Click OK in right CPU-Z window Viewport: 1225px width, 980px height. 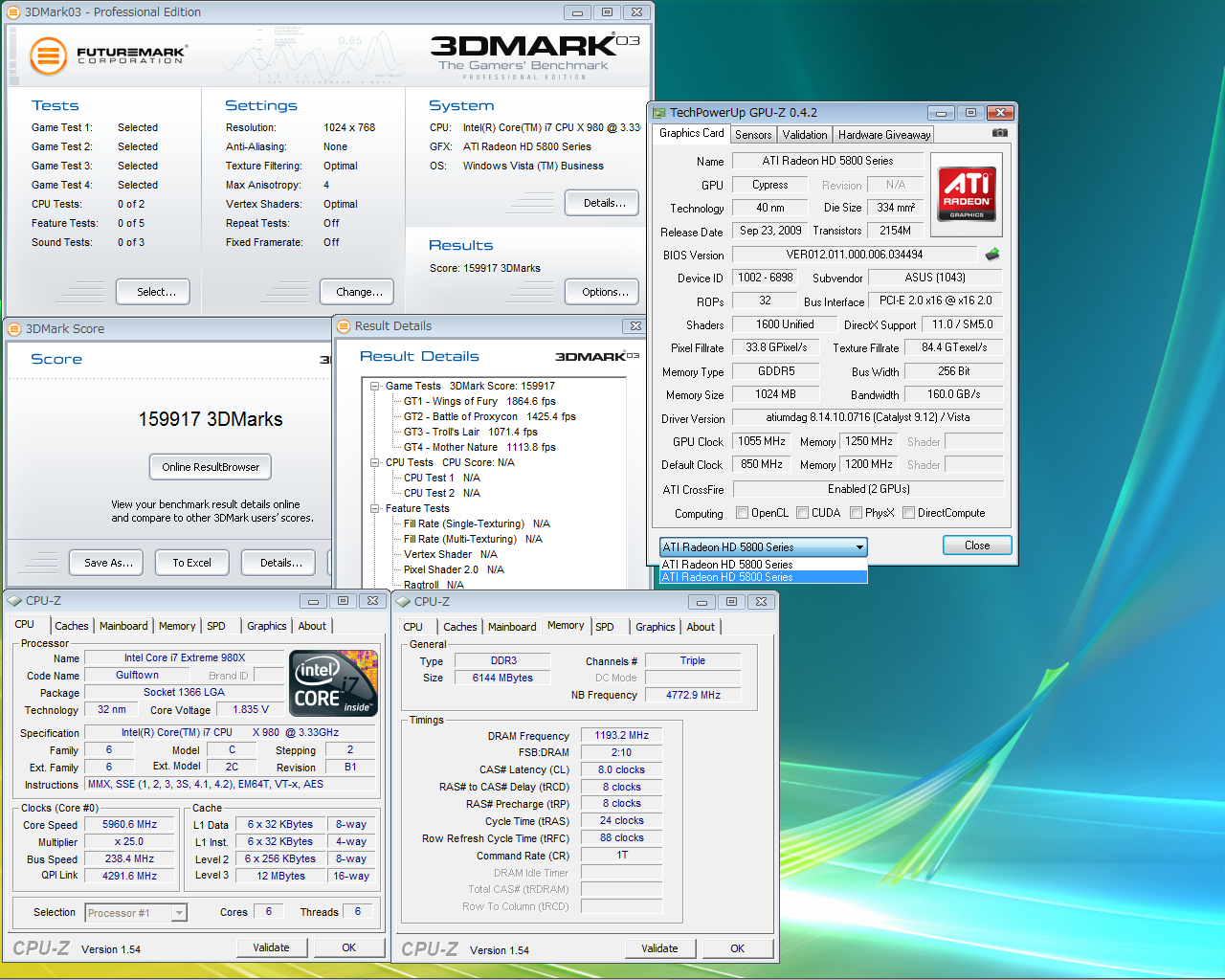(x=737, y=948)
